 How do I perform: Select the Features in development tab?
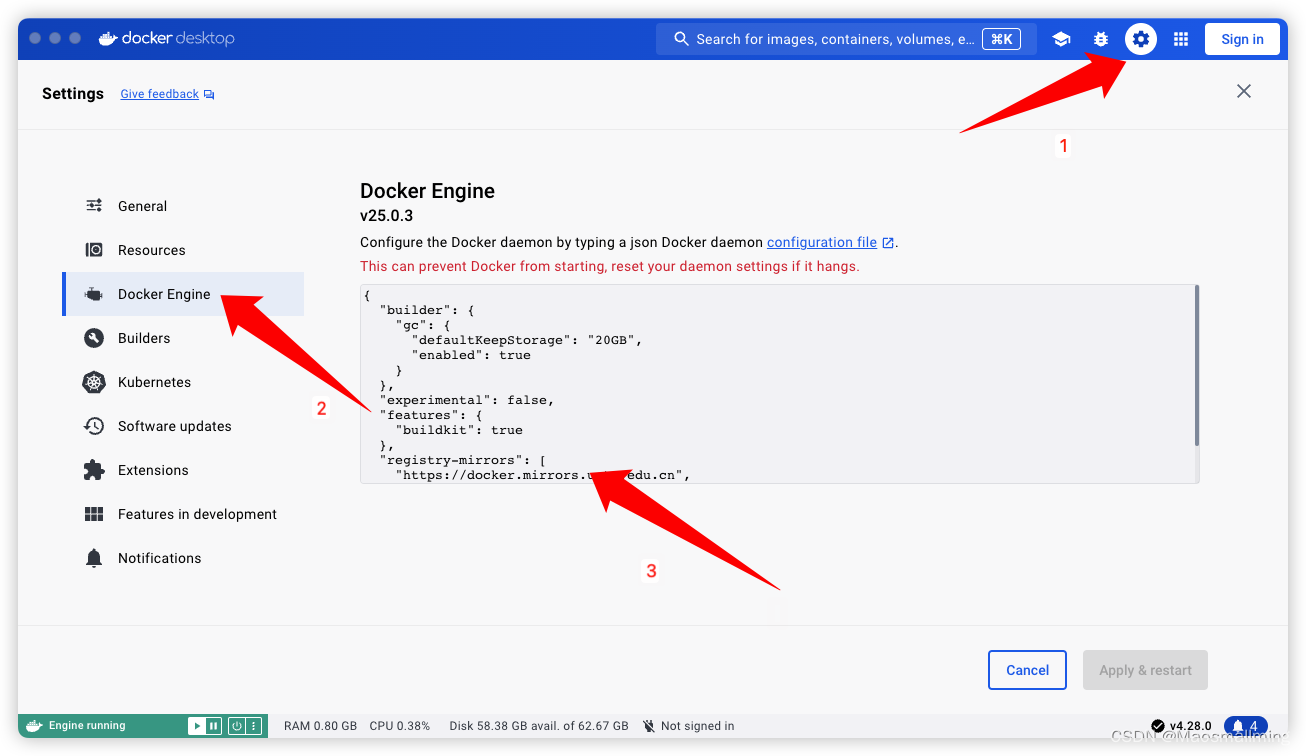tap(183, 514)
